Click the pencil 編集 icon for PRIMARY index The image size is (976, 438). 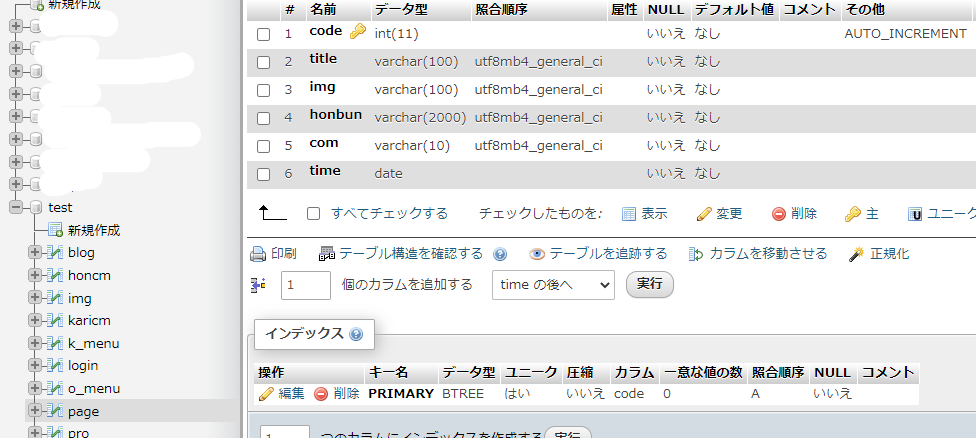266,394
